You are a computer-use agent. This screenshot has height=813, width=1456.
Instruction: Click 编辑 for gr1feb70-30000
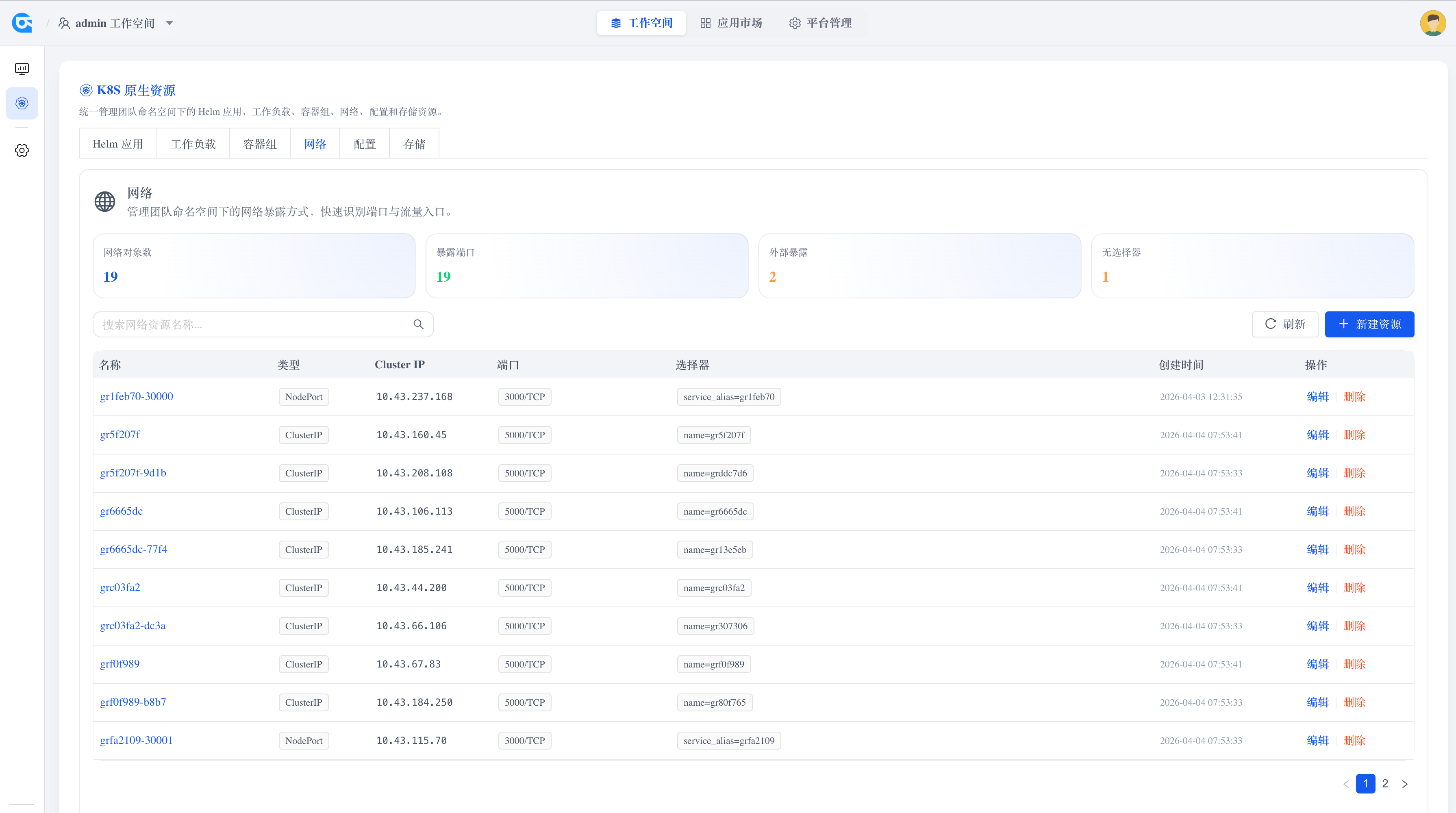[x=1317, y=396]
